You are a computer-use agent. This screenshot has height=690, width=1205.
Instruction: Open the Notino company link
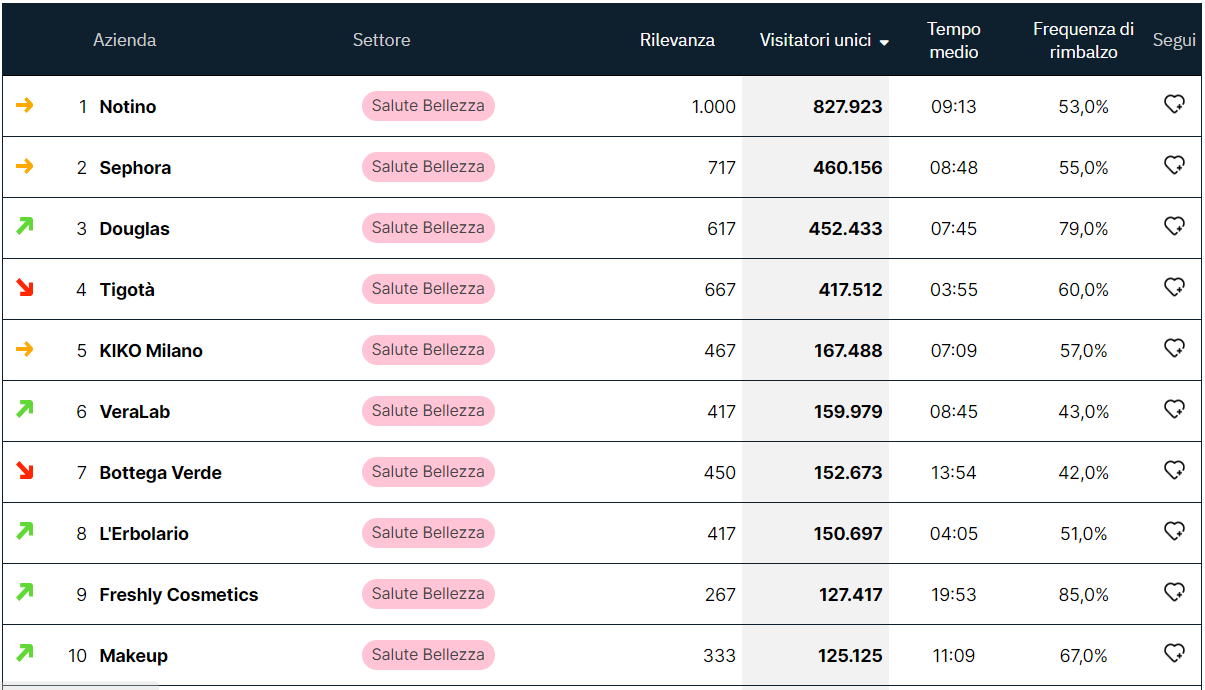128,107
